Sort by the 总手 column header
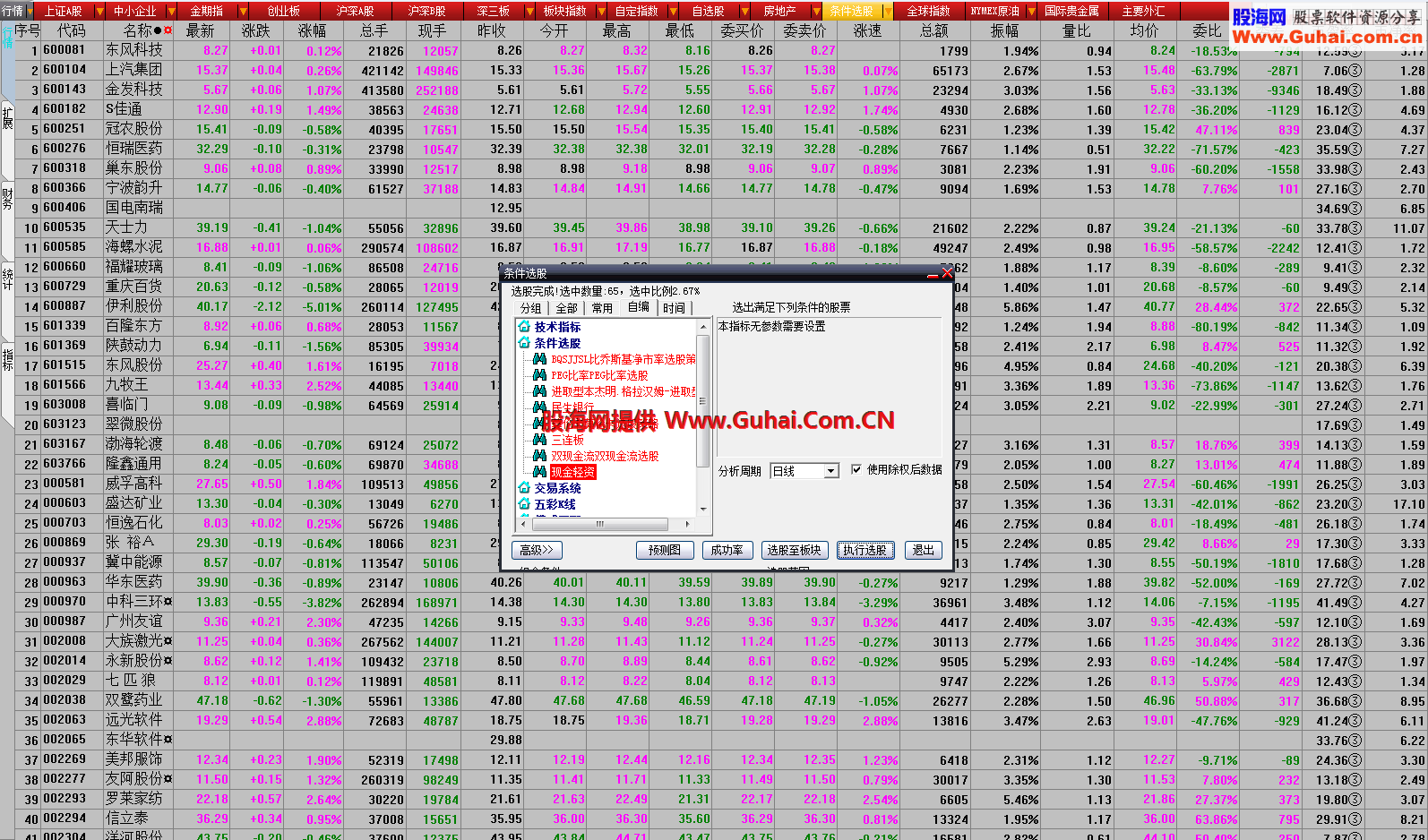The image size is (1428, 840). pyautogui.click(x=374, y=30)
